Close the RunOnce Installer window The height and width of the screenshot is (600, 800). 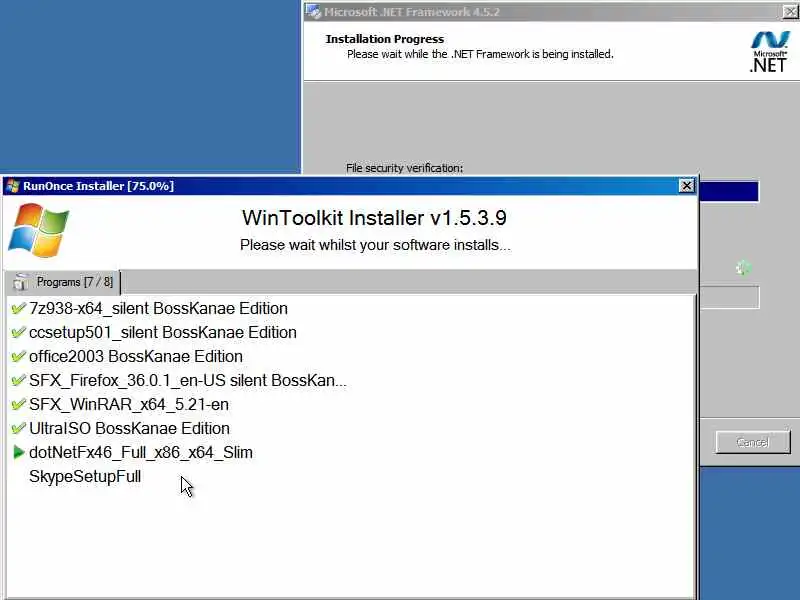687,186
